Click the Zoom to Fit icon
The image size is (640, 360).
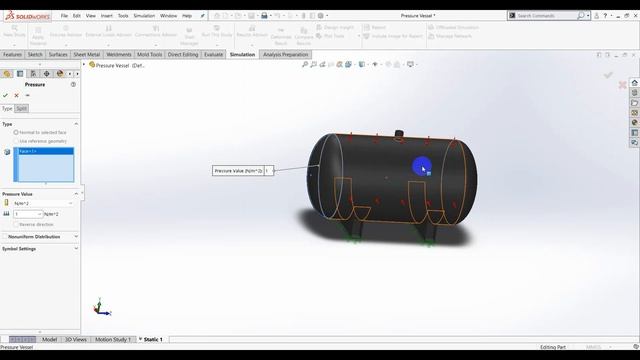305,64
